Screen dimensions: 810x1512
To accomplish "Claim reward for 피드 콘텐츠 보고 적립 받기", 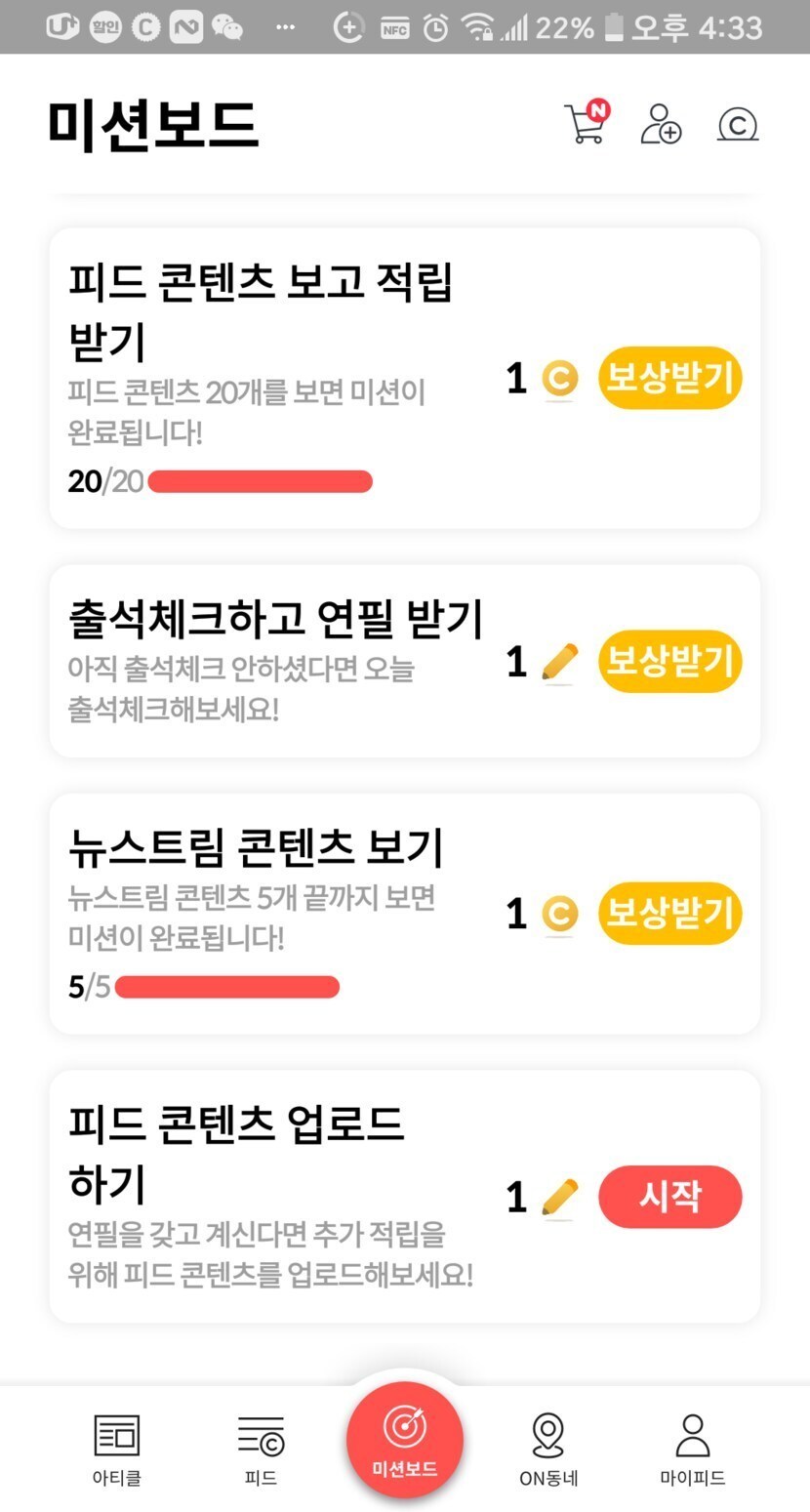I will click(x=669, y=378).
